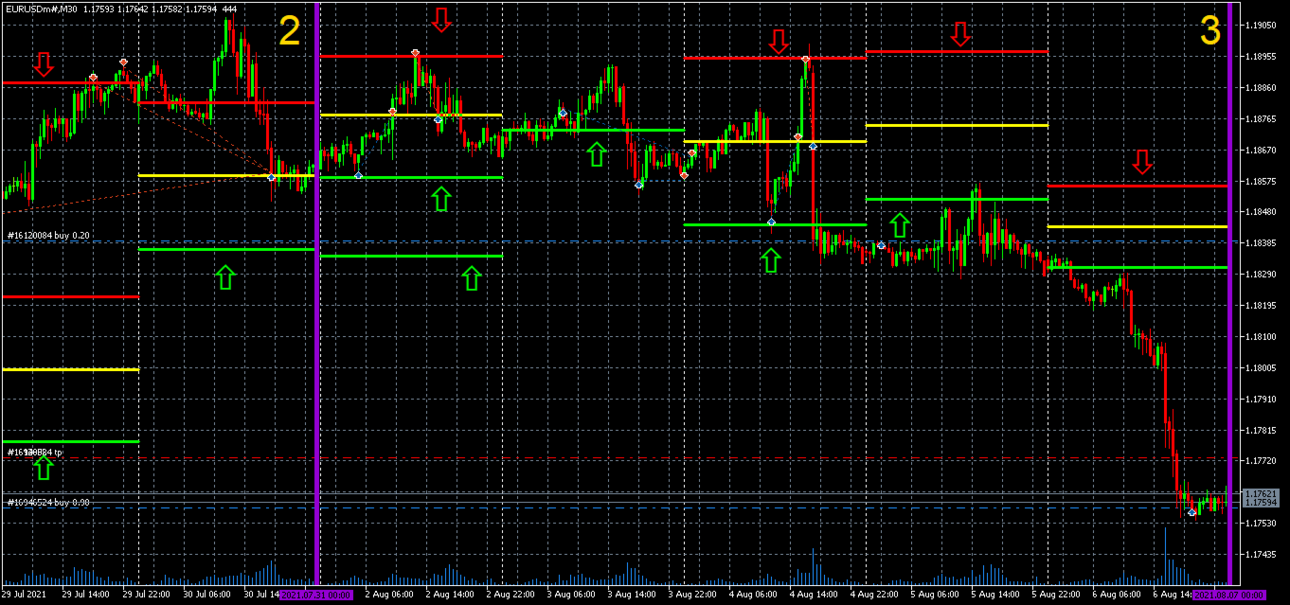Click the 1.17594 bid price tag

coord(1262,504)
